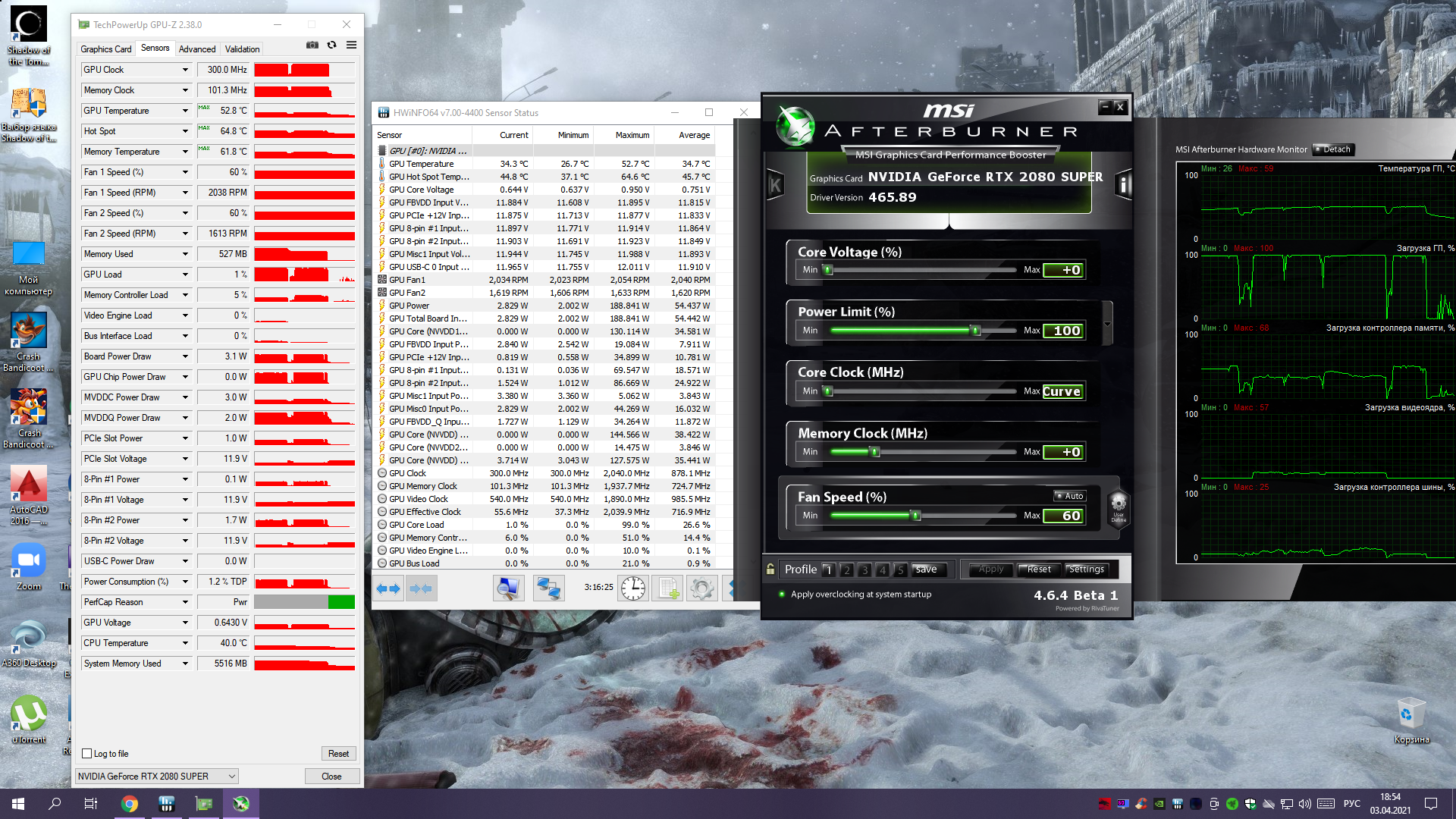Image resolution: width=1456 pixels, height=819 pixels.
Task: Open HWiNFO settings gear icon
Action: (702, 588)
